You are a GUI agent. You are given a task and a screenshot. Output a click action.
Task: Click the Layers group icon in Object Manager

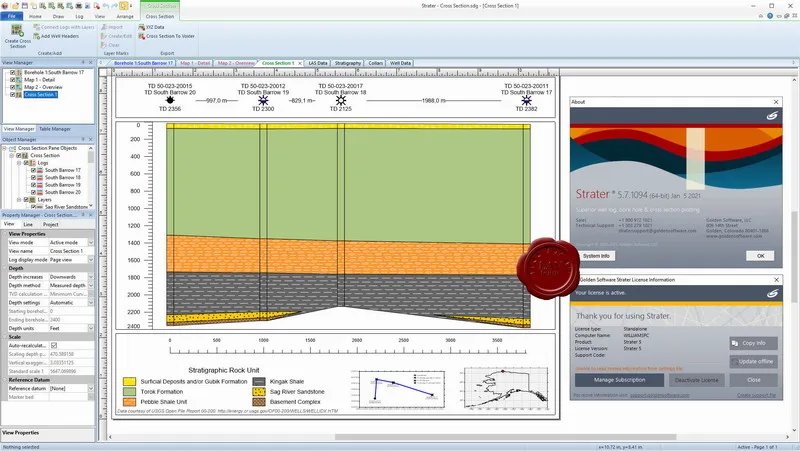(x=33, y=199)
